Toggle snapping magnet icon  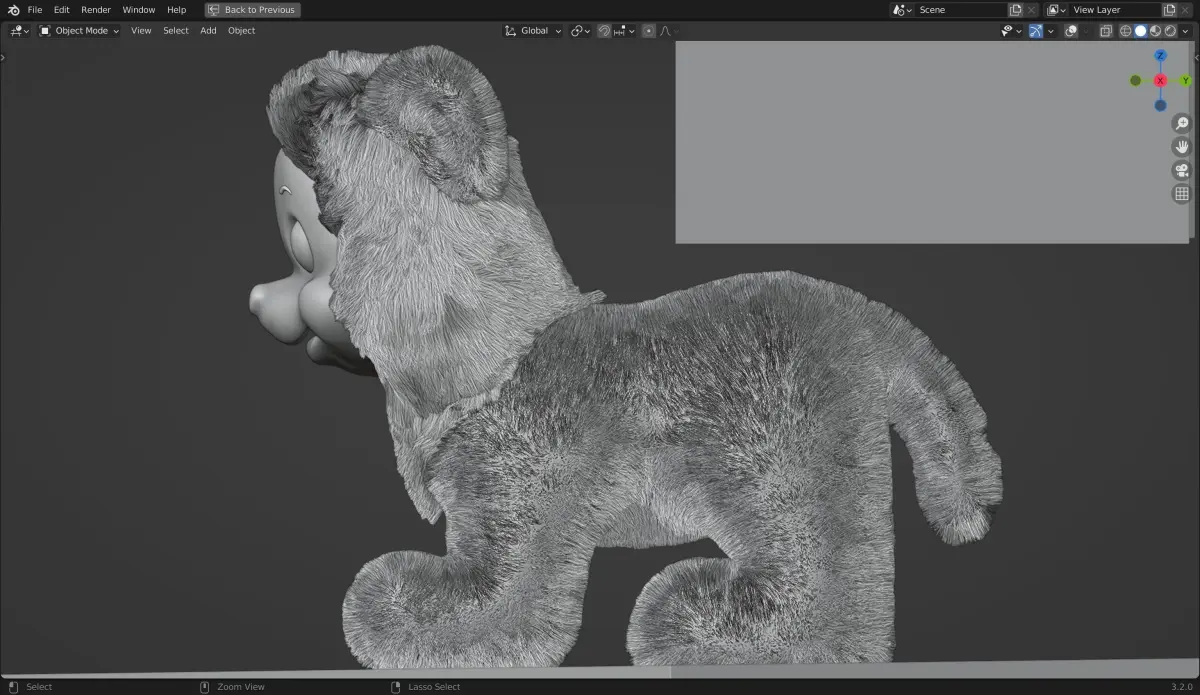(x=604, y=31)
